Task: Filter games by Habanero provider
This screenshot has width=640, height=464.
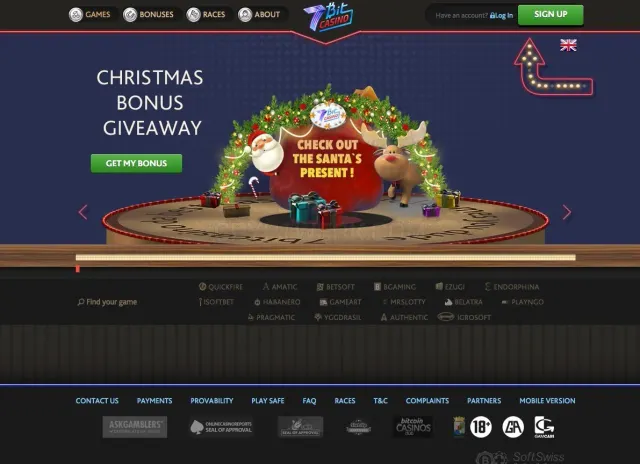Action: point(277,302)
